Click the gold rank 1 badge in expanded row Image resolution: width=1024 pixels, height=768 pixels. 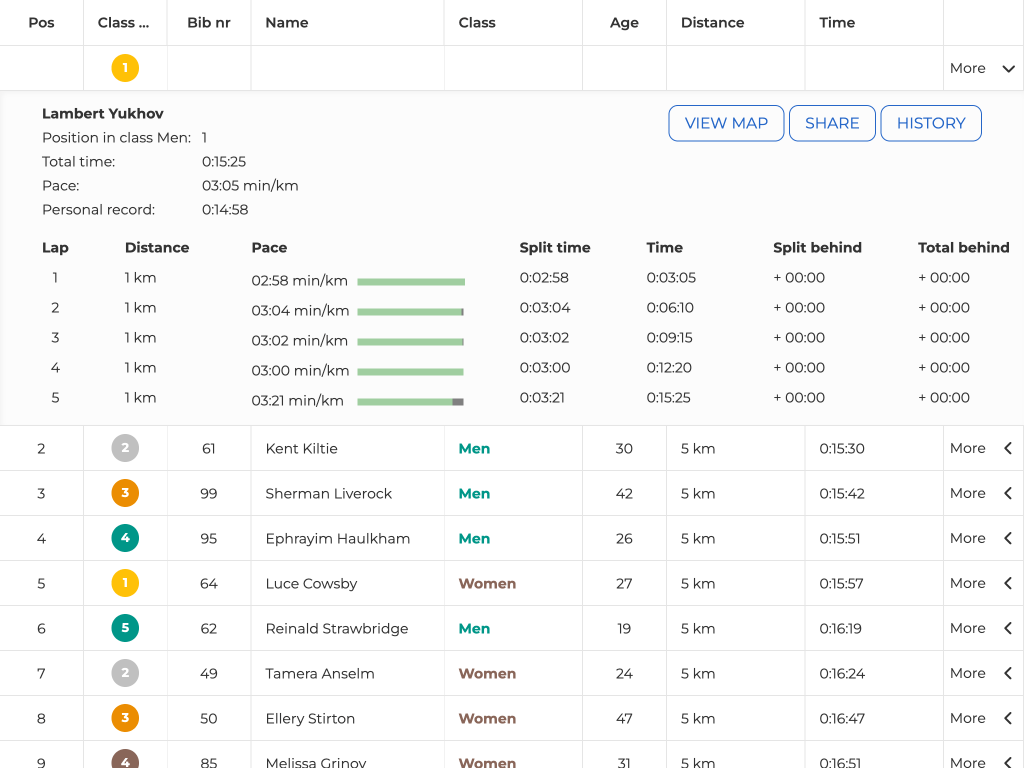pos(125,68)
